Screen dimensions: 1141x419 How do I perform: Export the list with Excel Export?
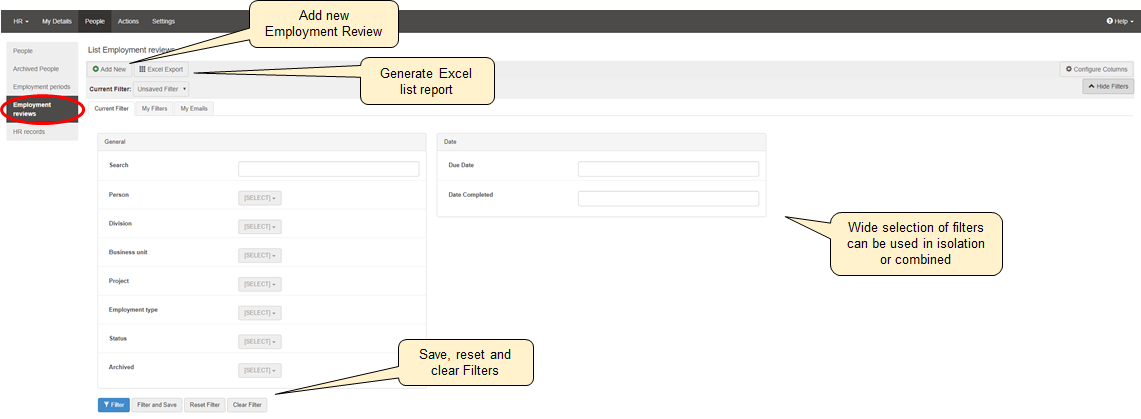point(161,69)
